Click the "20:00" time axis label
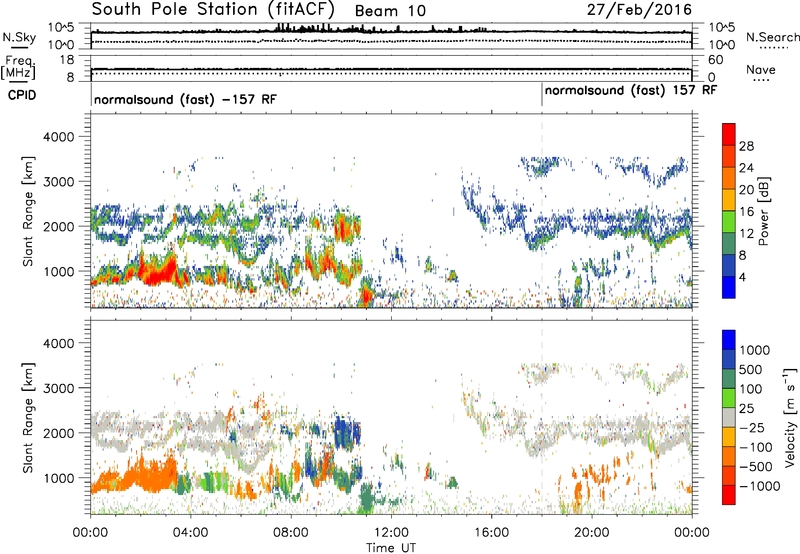Screen dimensions: 800x554 pyautogui.click(x=592, y=533)
